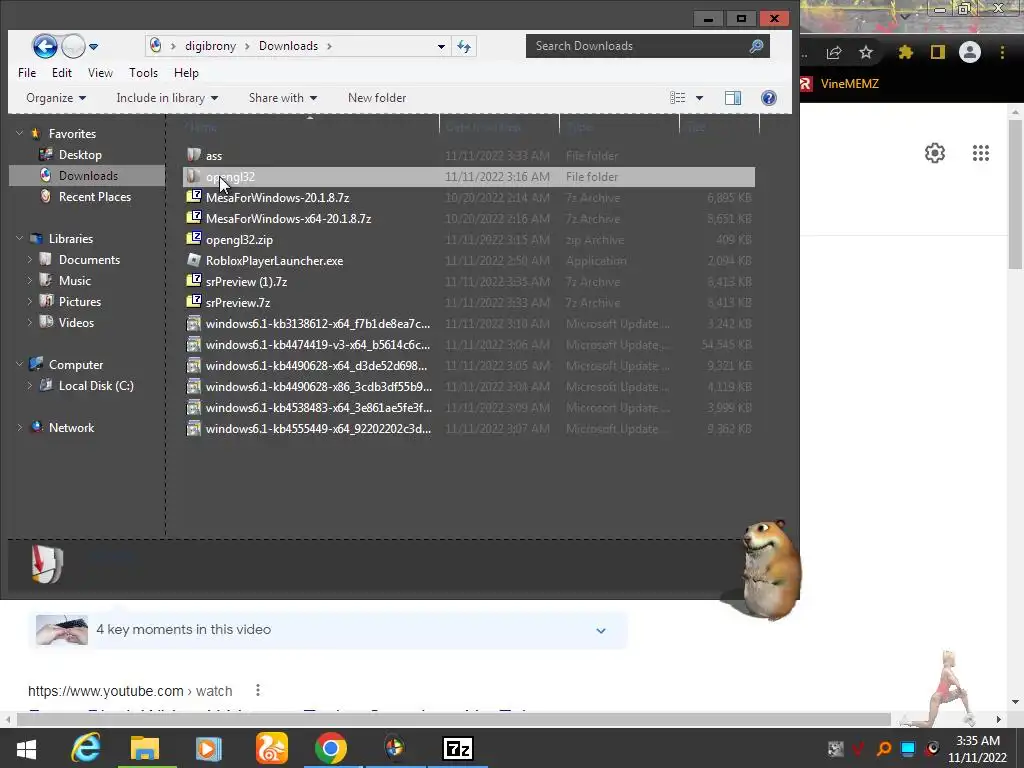Create a New folder

(x=377, y=98)
